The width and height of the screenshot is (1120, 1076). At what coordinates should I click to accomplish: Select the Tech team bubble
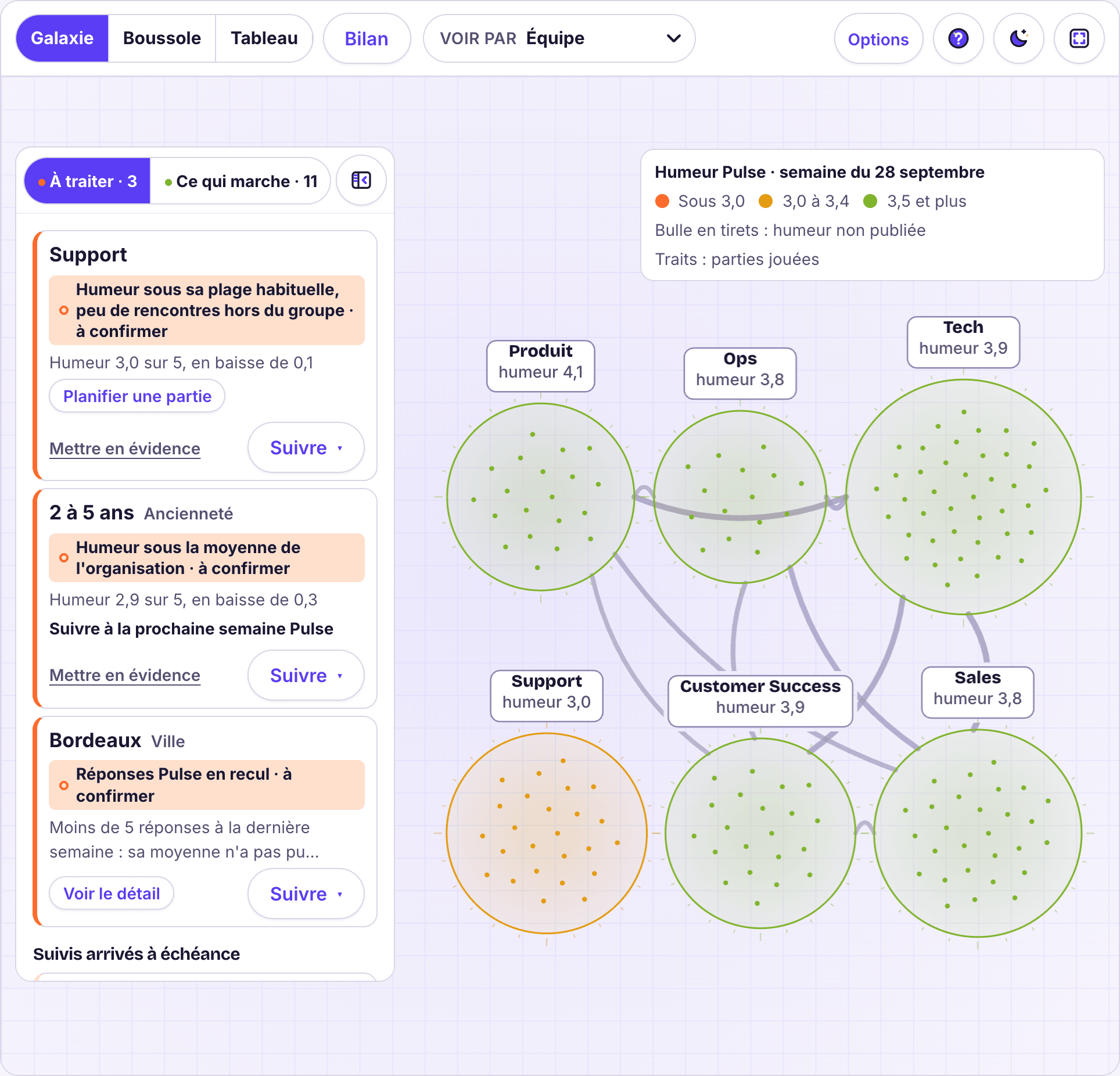pyautogui.click(x=963, y=497)
